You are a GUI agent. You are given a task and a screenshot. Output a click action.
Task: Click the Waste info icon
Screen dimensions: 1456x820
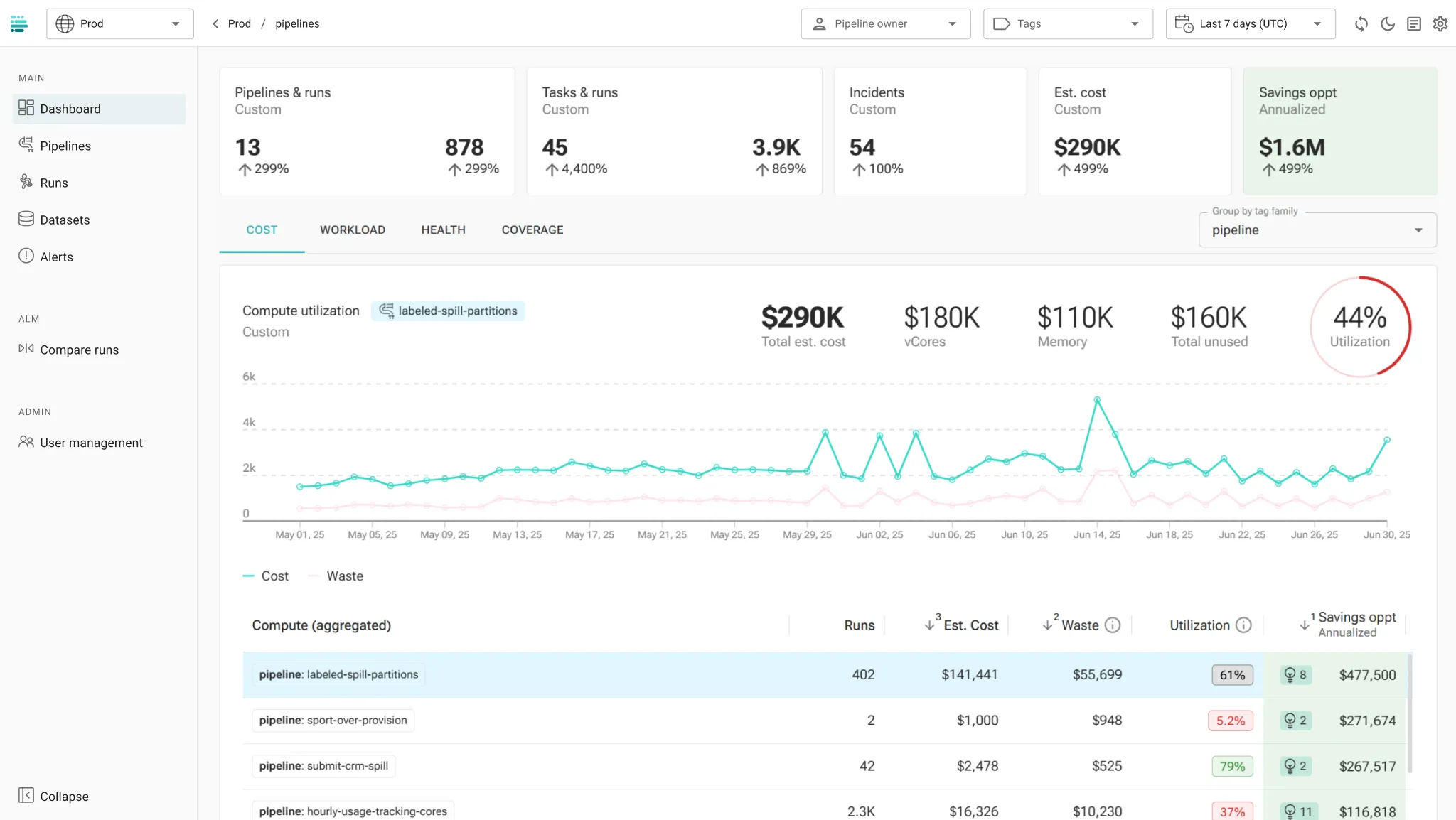1113,625
